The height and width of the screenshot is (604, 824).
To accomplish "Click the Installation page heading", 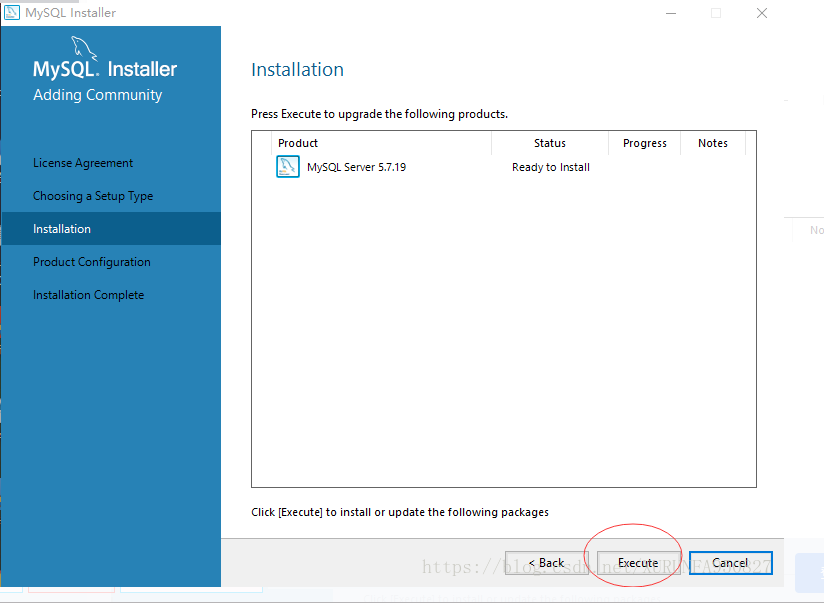I will 297,69.
